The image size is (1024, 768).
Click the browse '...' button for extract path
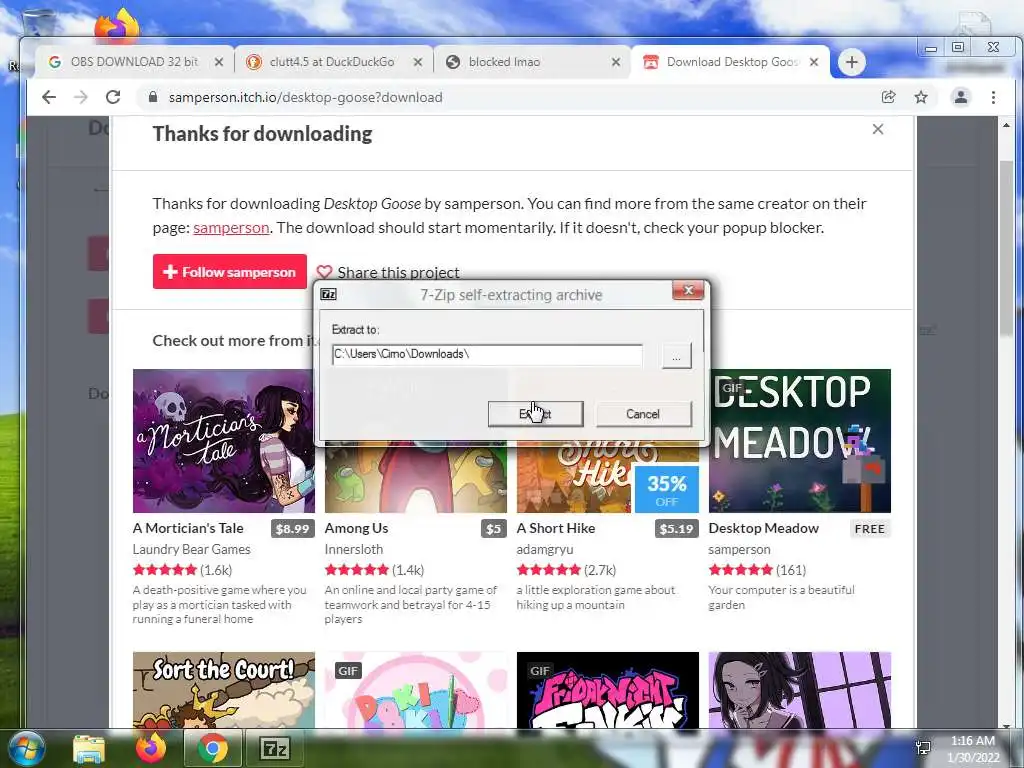point(677,357)
